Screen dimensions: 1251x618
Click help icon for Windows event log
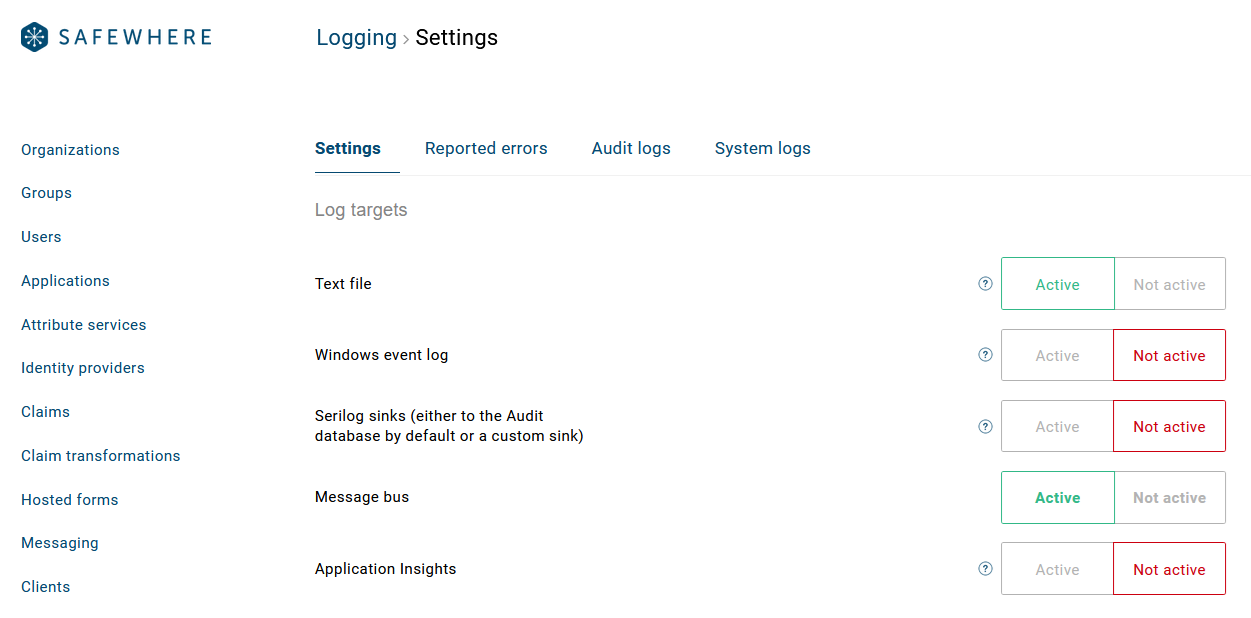point(985,355)
